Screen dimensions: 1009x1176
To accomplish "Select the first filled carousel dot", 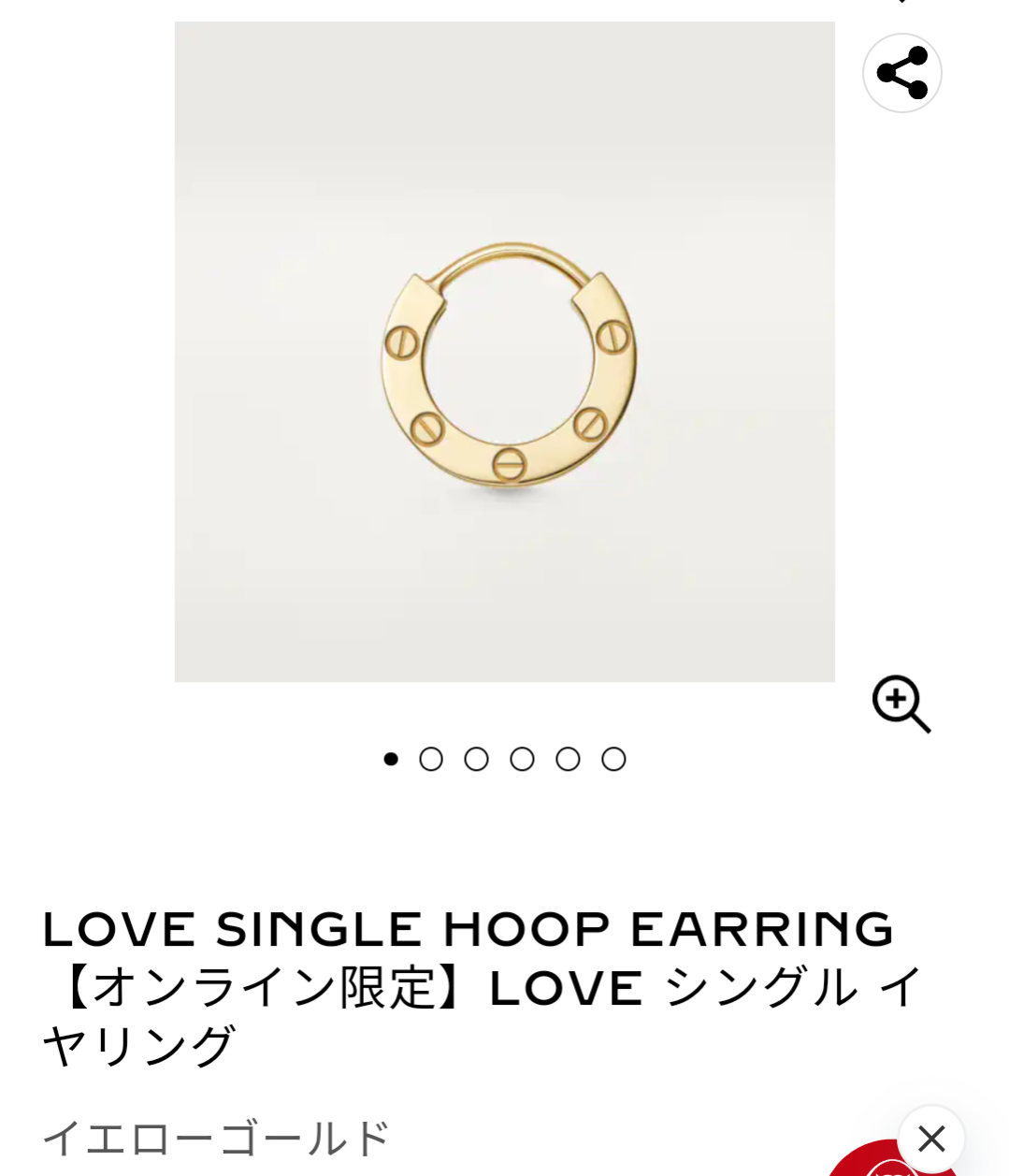I will (x=391, y=759).
